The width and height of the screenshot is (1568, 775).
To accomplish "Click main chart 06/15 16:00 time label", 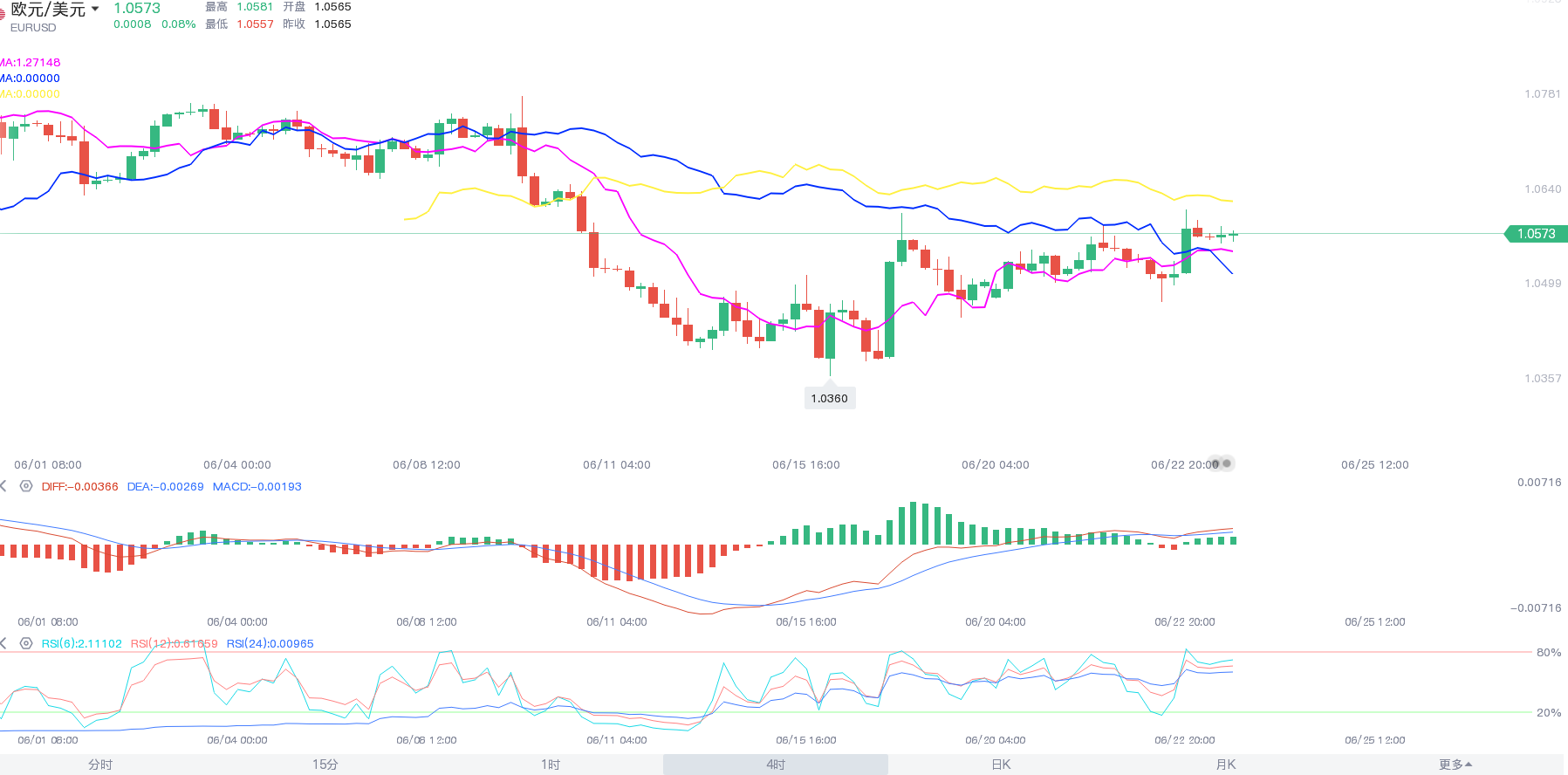I will (806, 465).
